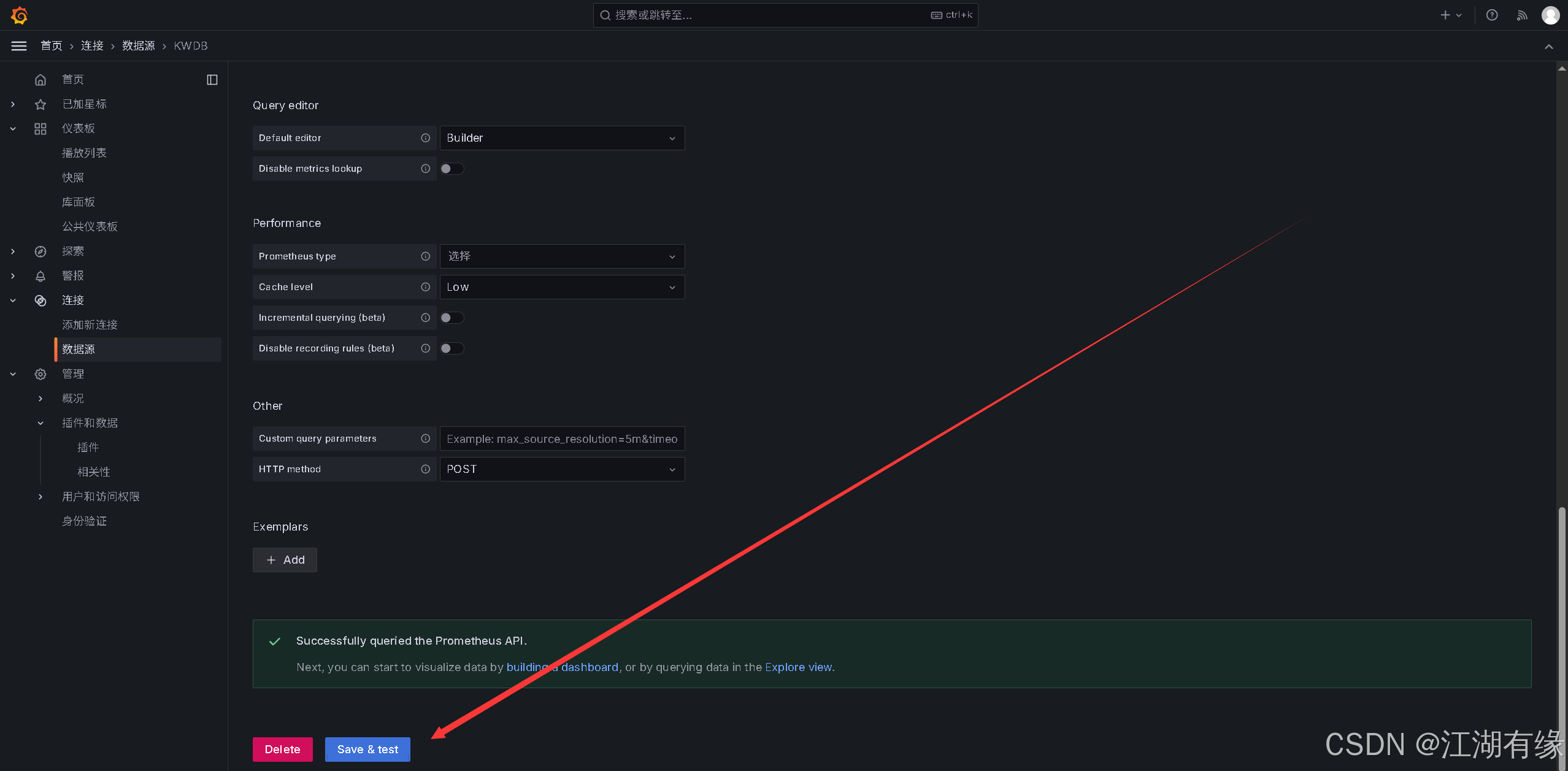The image size is (1568, 771).
Task: Click the plus new-item icon in top bar
Action: (1445, 15)
